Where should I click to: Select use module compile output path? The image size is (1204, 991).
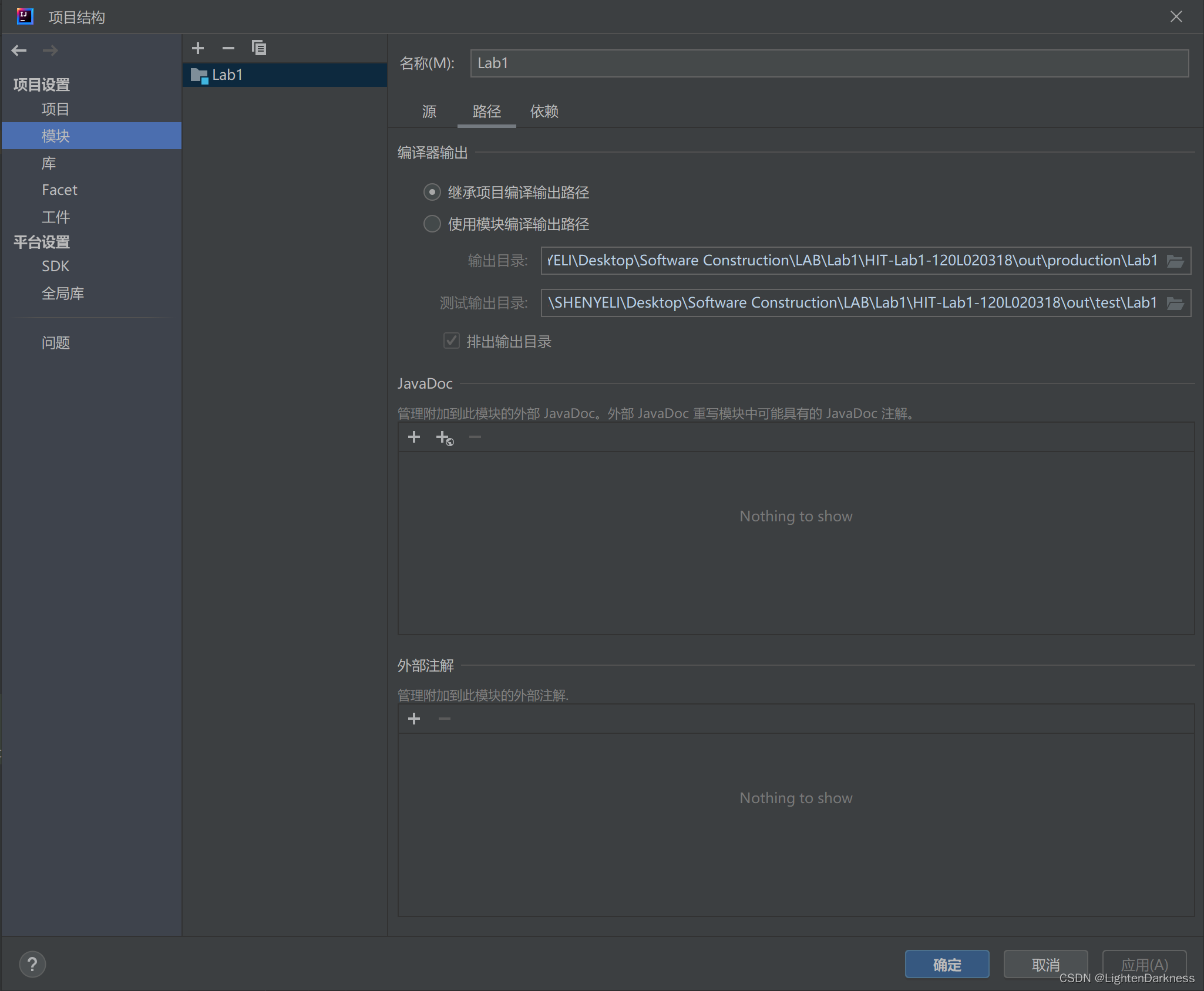coord(432,224)
